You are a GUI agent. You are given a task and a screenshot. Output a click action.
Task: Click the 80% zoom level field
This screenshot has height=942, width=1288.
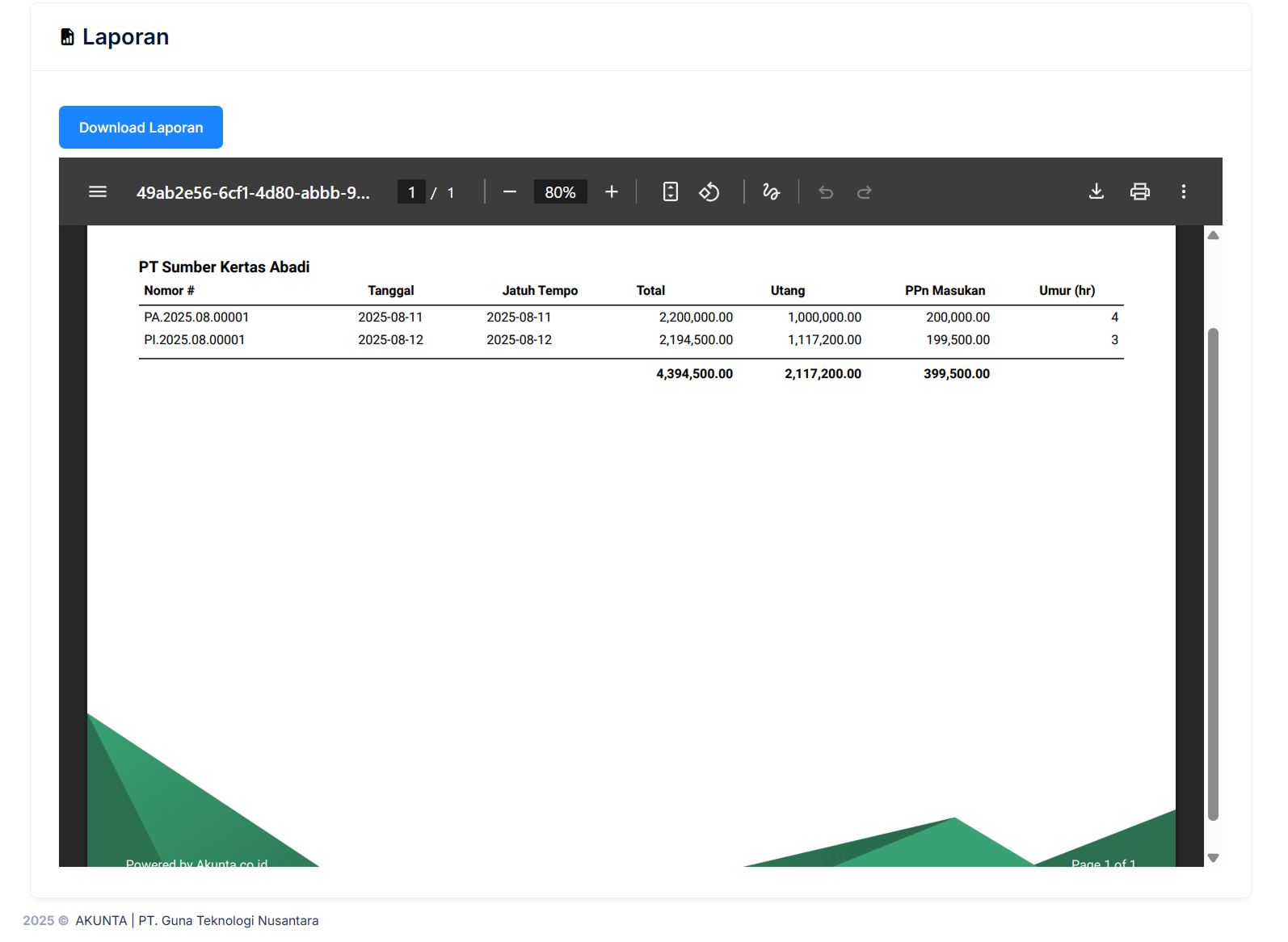[x=560, y=192]
